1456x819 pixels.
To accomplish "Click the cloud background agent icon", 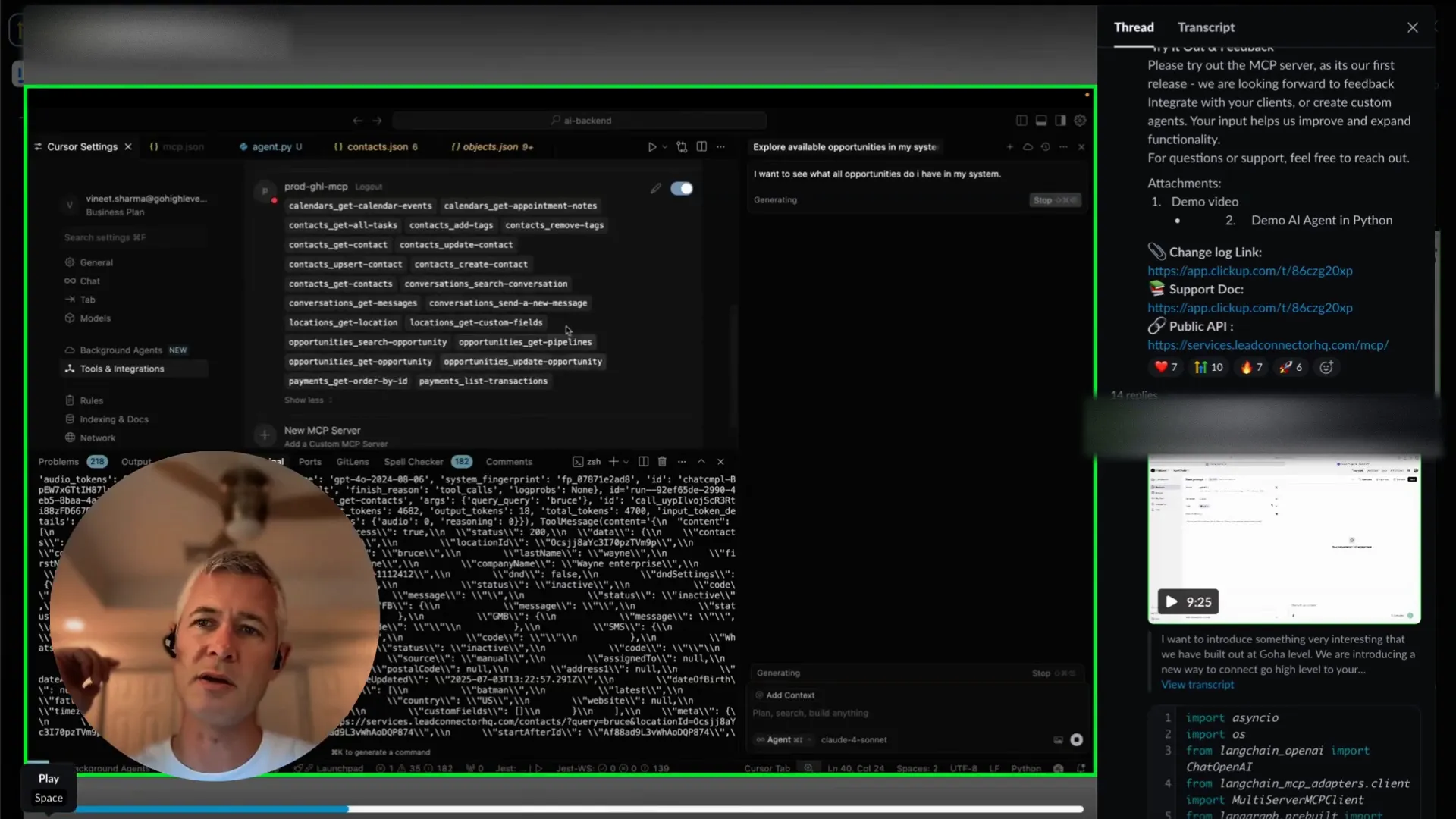I will (1028, 147).
